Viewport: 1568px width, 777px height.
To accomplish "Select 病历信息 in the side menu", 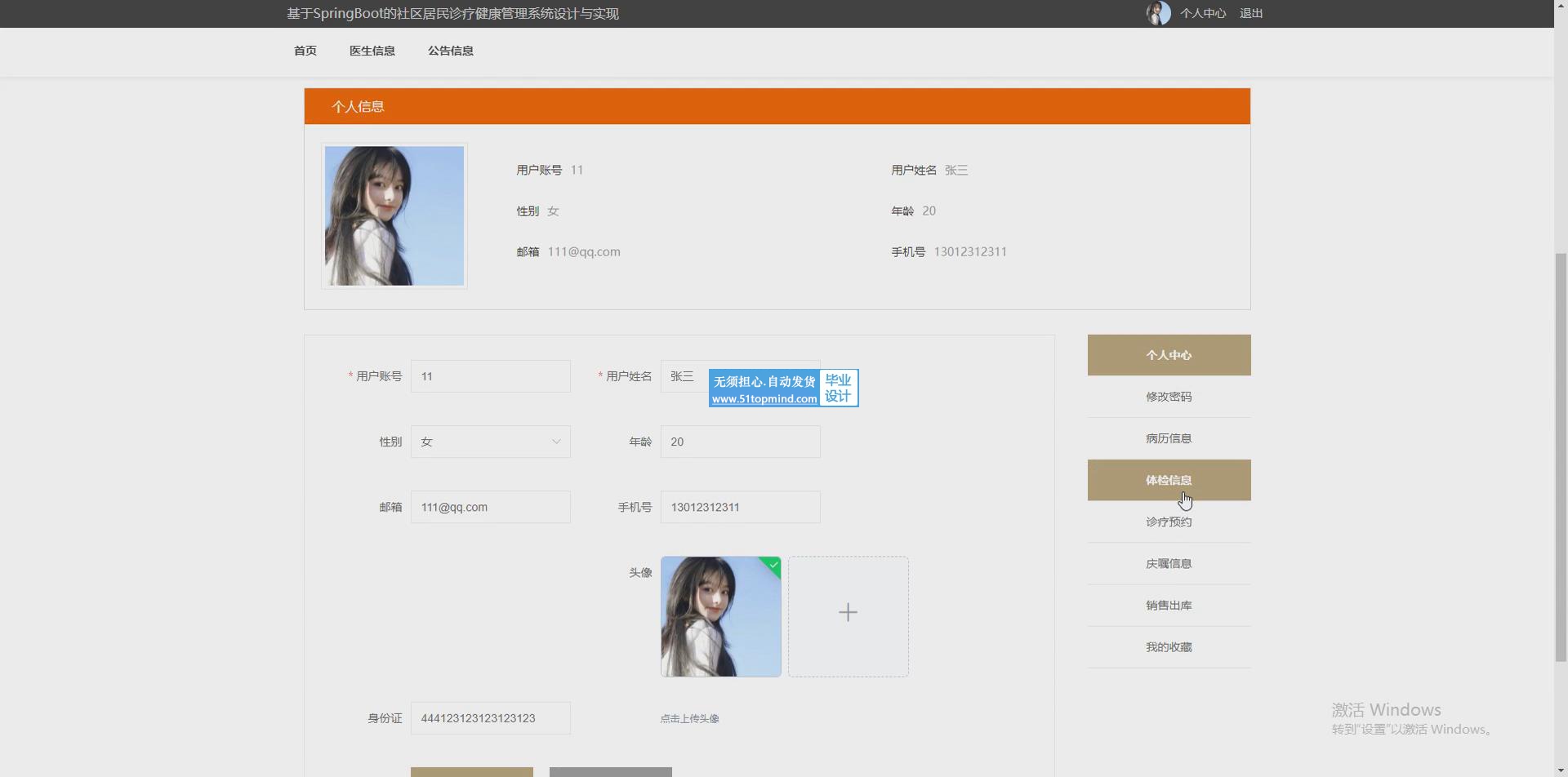I will 1169,438.
